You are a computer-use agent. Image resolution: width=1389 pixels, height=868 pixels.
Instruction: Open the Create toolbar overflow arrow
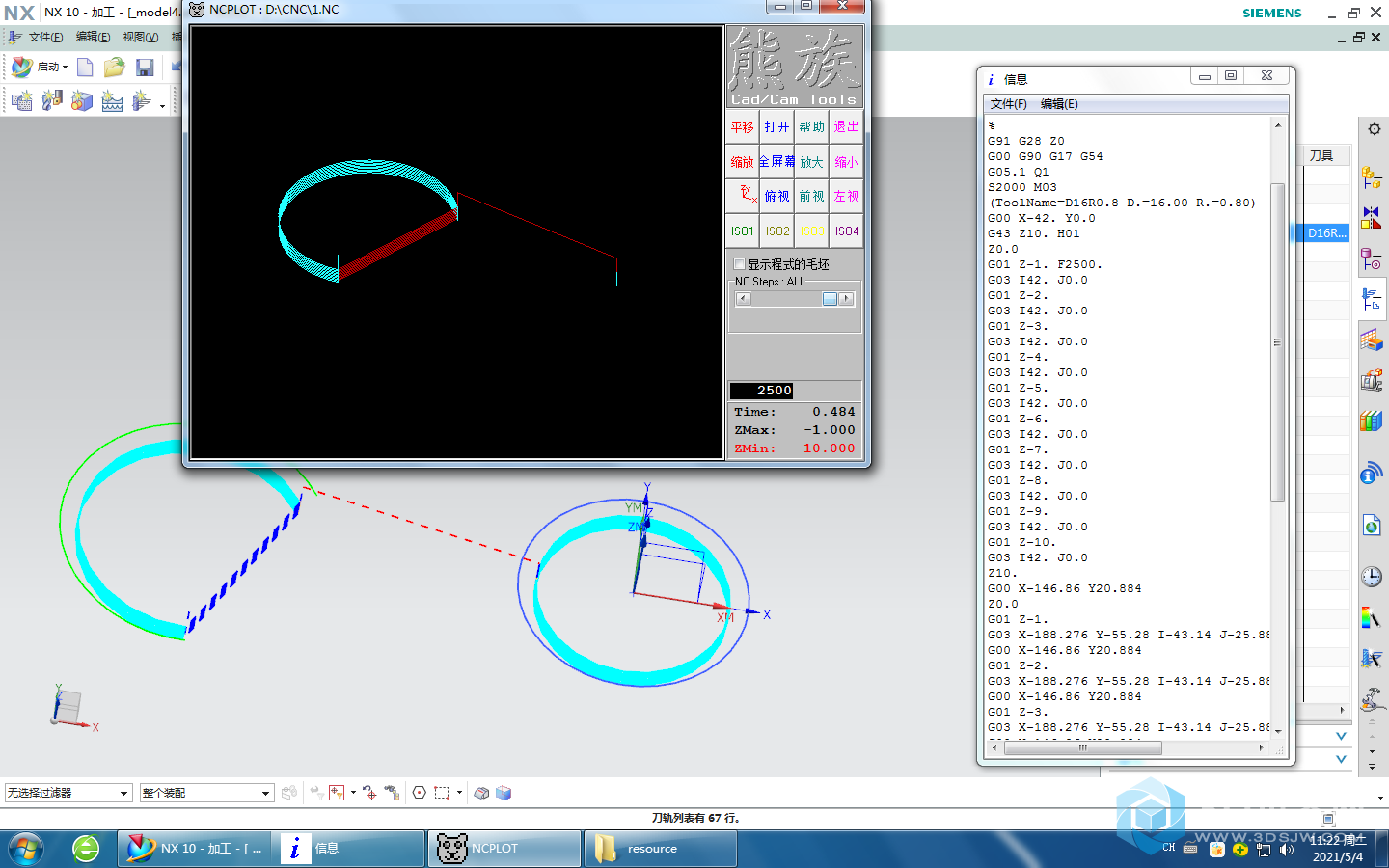click(x=162, y=105)
